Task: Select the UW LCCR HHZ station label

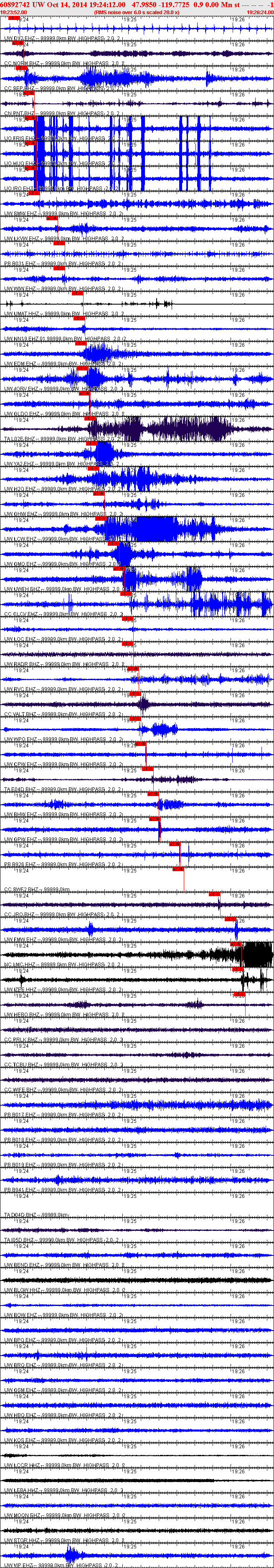Action: (64, 1465)
